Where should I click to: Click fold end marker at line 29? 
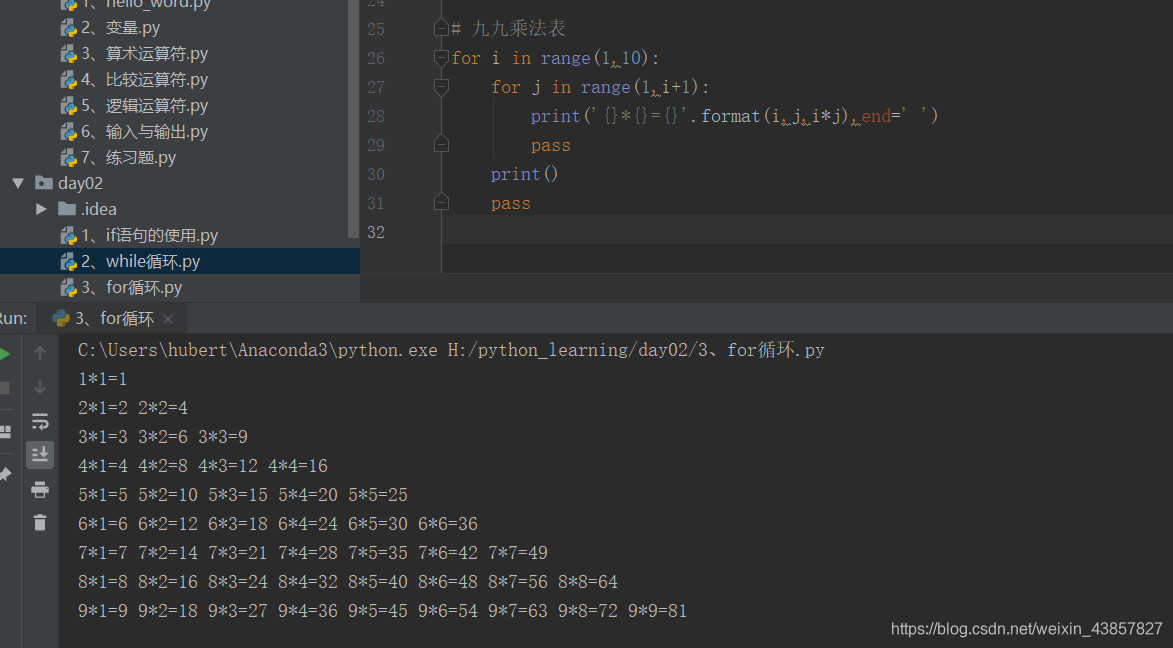tap(441, 144)
